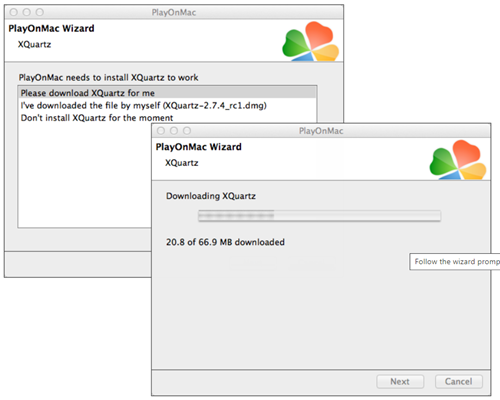Viewport: 500px width, 400px height.
Task: Click the 'Downloading XQuartz' label
Action: (211, 196)
